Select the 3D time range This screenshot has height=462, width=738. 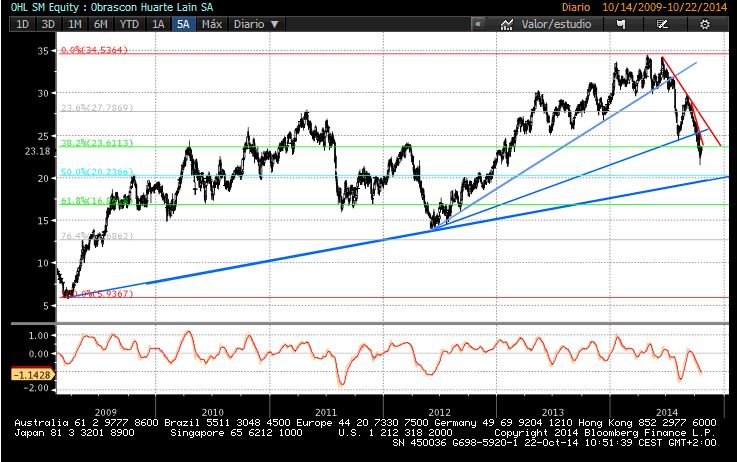coord(48,24)
